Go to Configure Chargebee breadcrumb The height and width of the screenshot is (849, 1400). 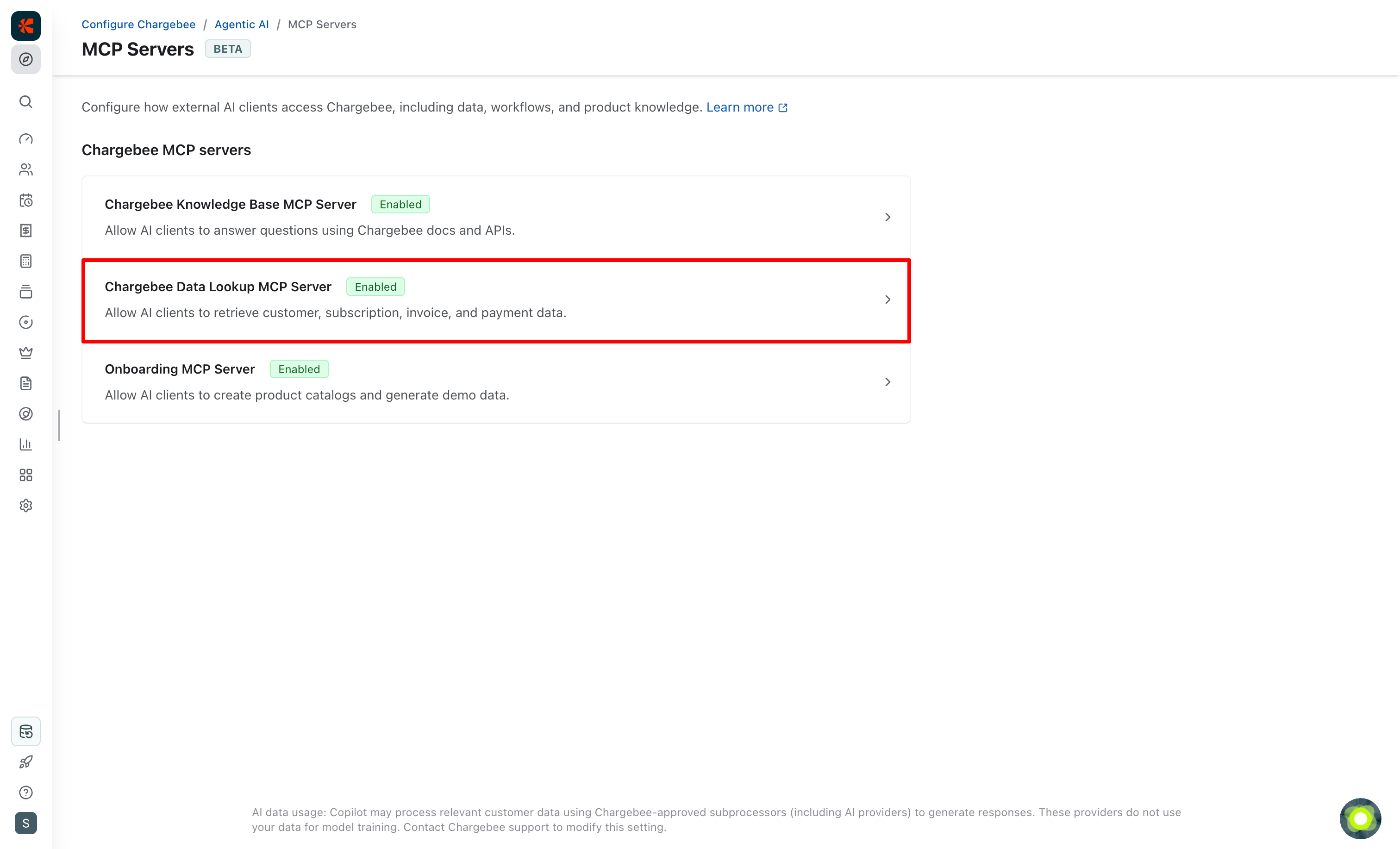[x=138, y=25]
